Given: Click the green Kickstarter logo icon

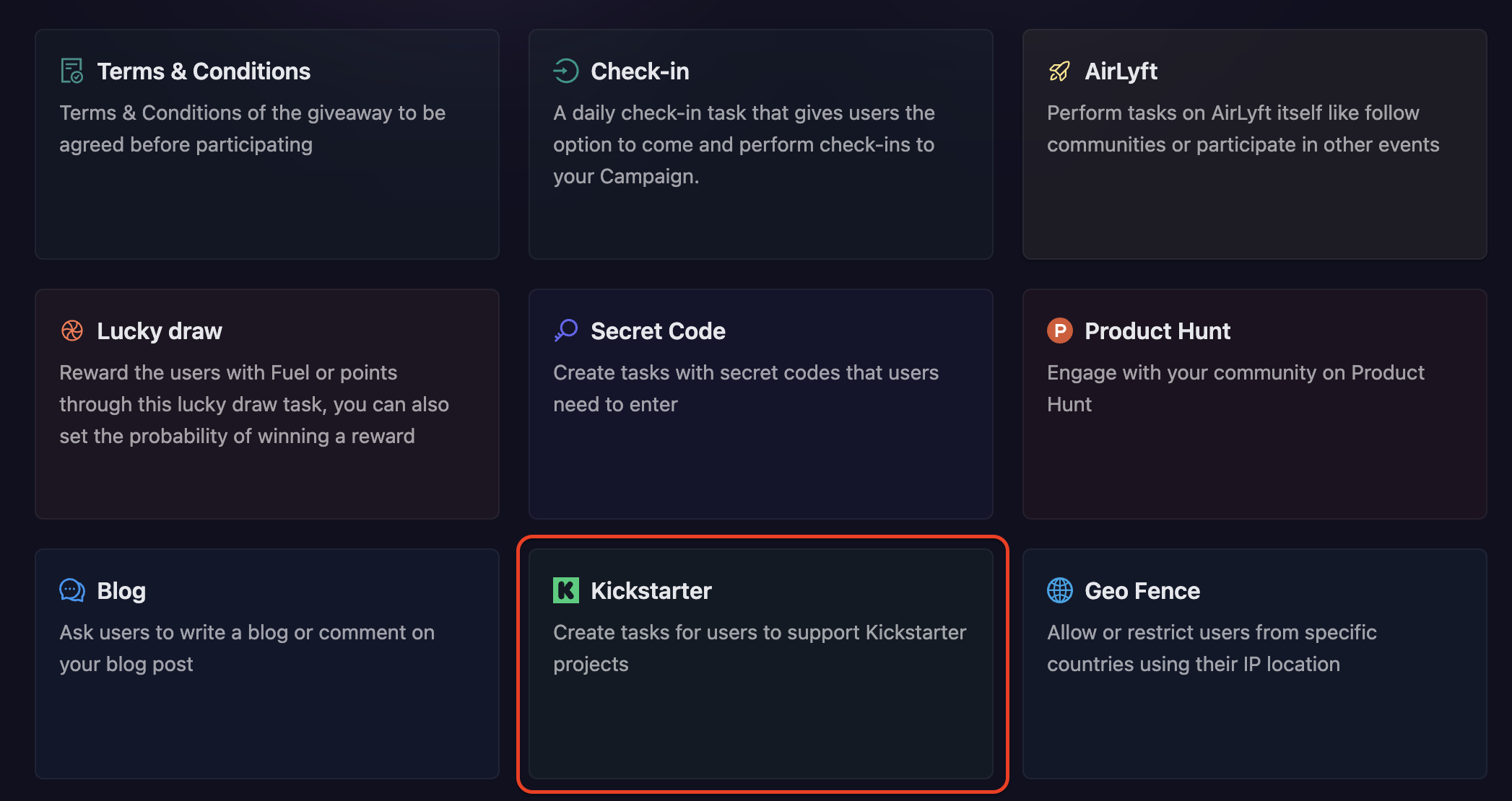Looking at the screenshot, I should [566, 590].
